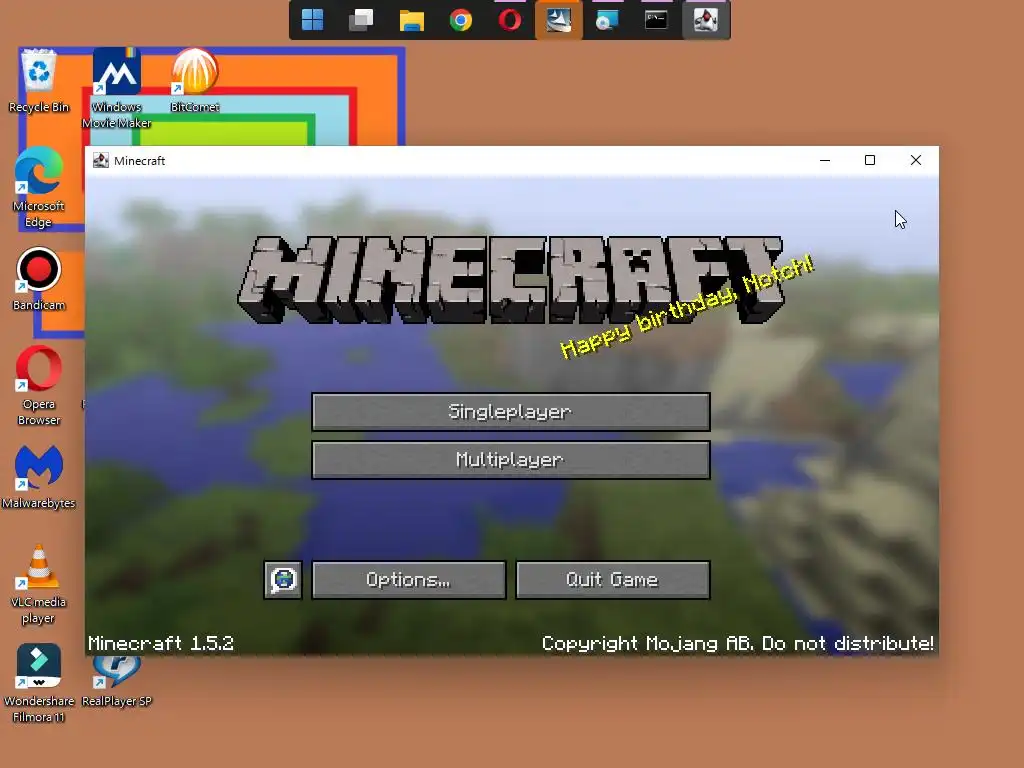Viewport: 1024px width, 768px height.
Task: Select the BitComet desktop shortcut
Action: click(195, 81)
